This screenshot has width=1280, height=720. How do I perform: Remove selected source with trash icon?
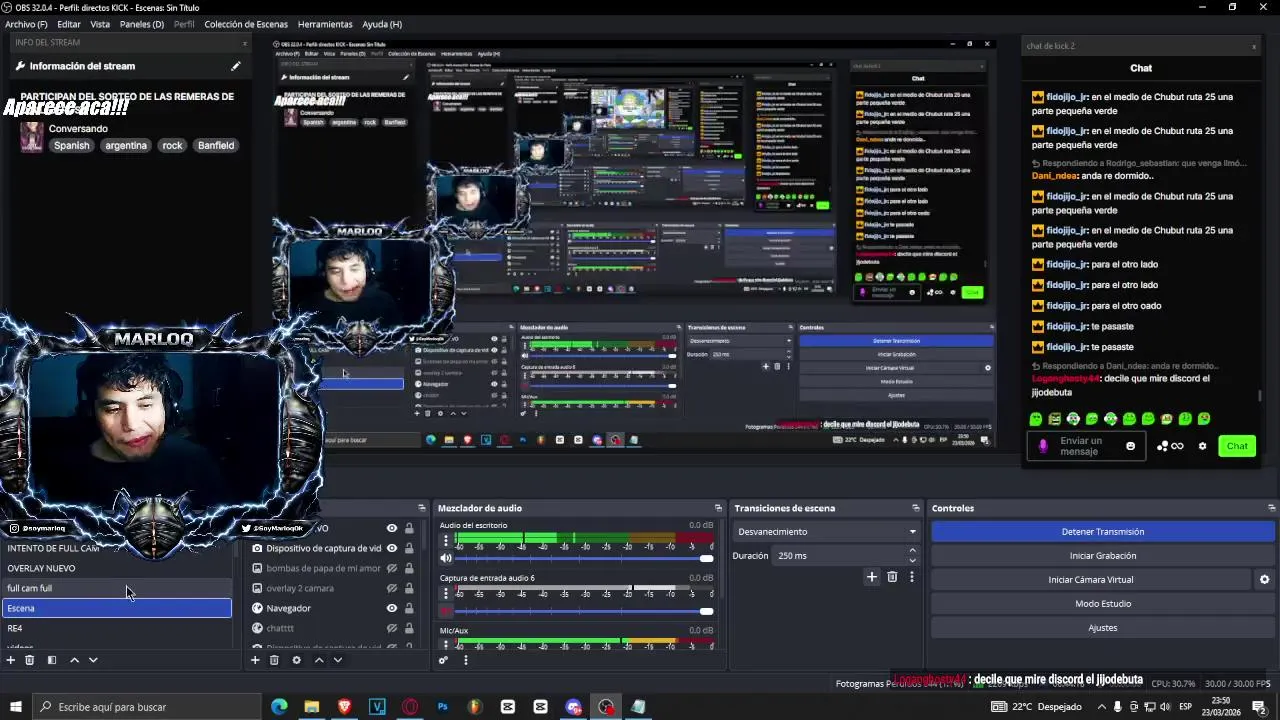[274, 660]
